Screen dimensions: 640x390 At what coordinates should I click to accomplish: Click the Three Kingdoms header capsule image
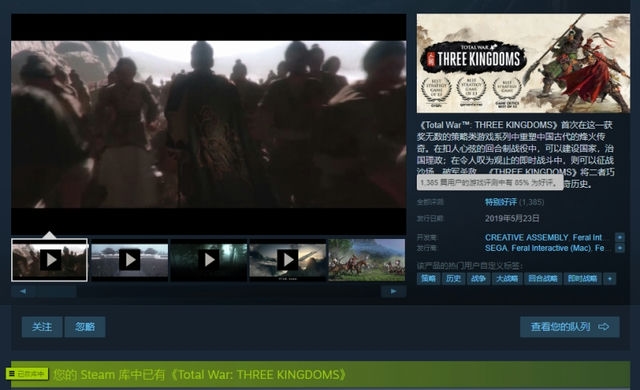coord(523,63)
